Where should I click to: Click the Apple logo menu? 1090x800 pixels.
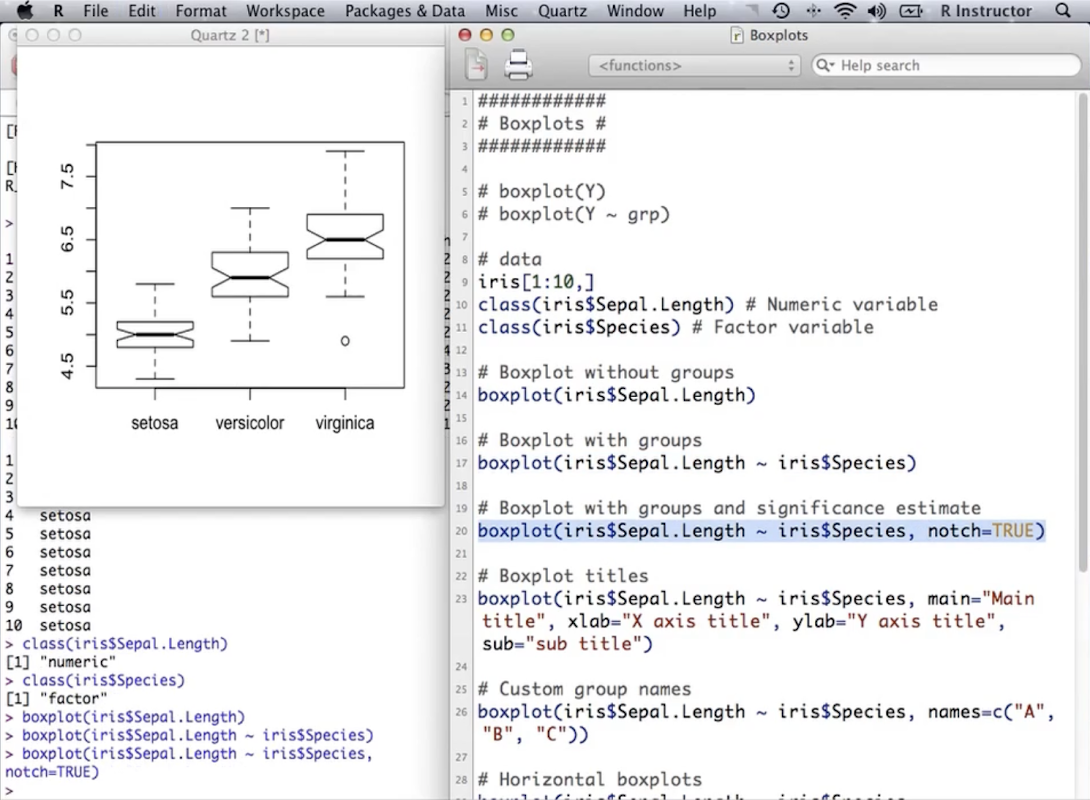pos(25,11)
